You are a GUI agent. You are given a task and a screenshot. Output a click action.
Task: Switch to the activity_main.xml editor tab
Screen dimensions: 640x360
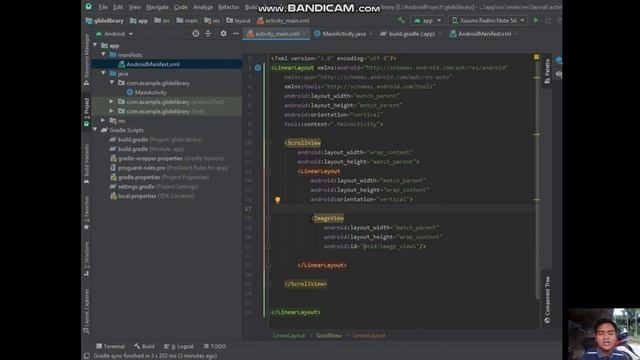[276, 34]
